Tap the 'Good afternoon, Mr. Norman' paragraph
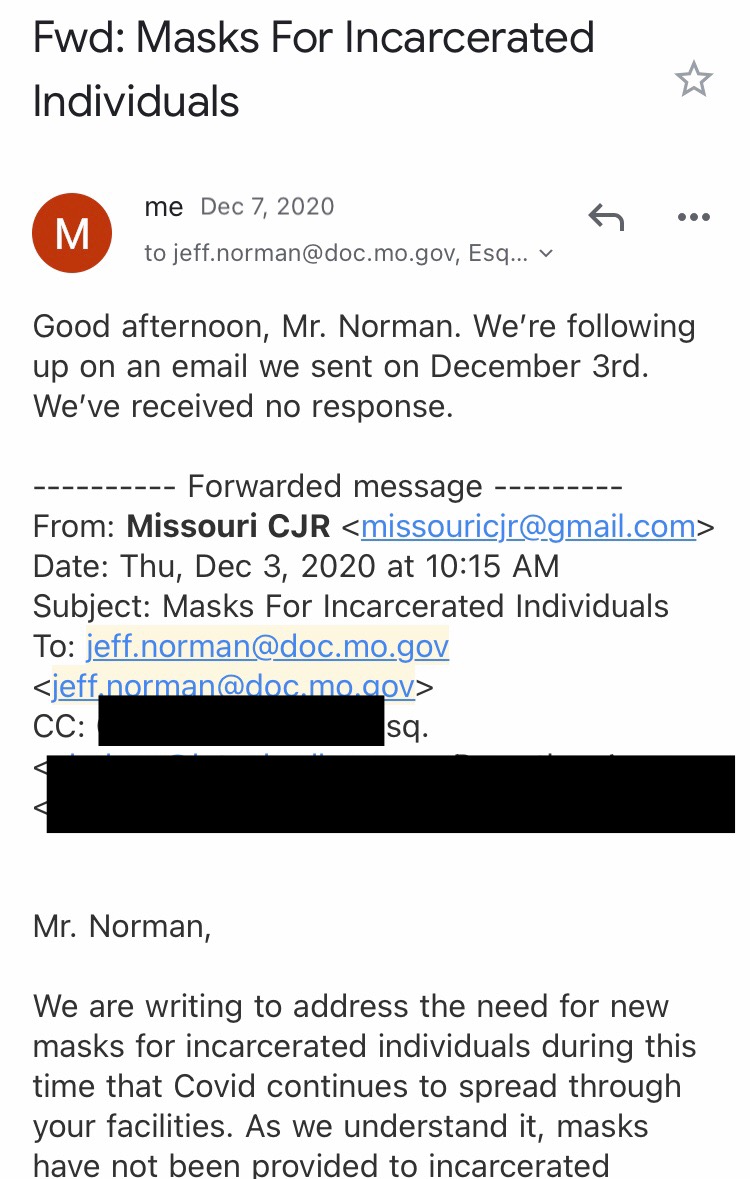The image size is (750, 1179). pos(364,366)
